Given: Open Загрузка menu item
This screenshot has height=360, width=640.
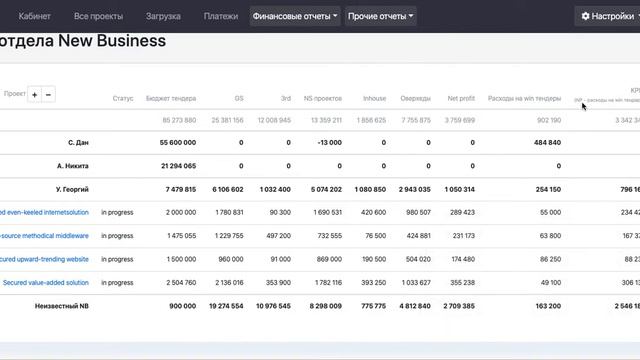Looking at the screenshot, I should coord(163,16).
